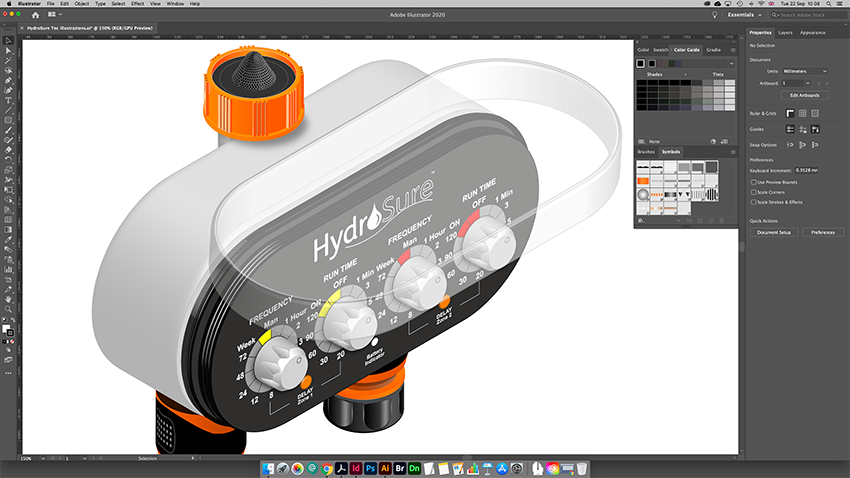Open Photoshop from the Dock
Image resolution: width=850 pixels, height=478 pixels.
coord(370,469)
